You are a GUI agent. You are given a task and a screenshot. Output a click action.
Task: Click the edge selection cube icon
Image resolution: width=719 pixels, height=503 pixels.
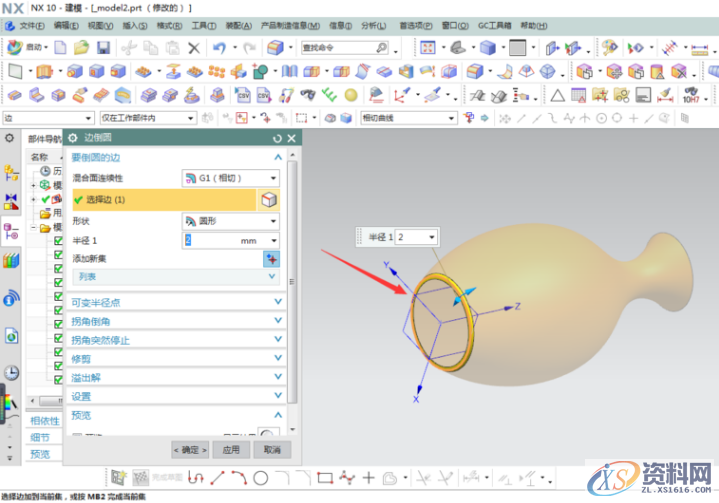click(269, 200)
